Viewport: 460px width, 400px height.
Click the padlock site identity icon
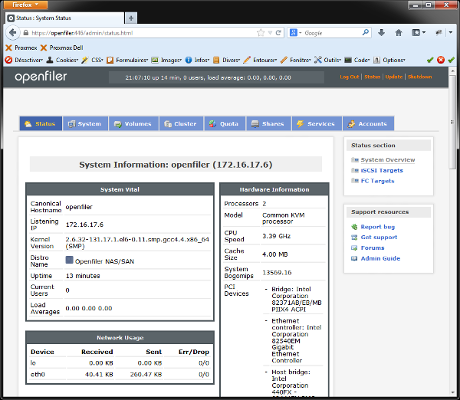coord(26,33)
